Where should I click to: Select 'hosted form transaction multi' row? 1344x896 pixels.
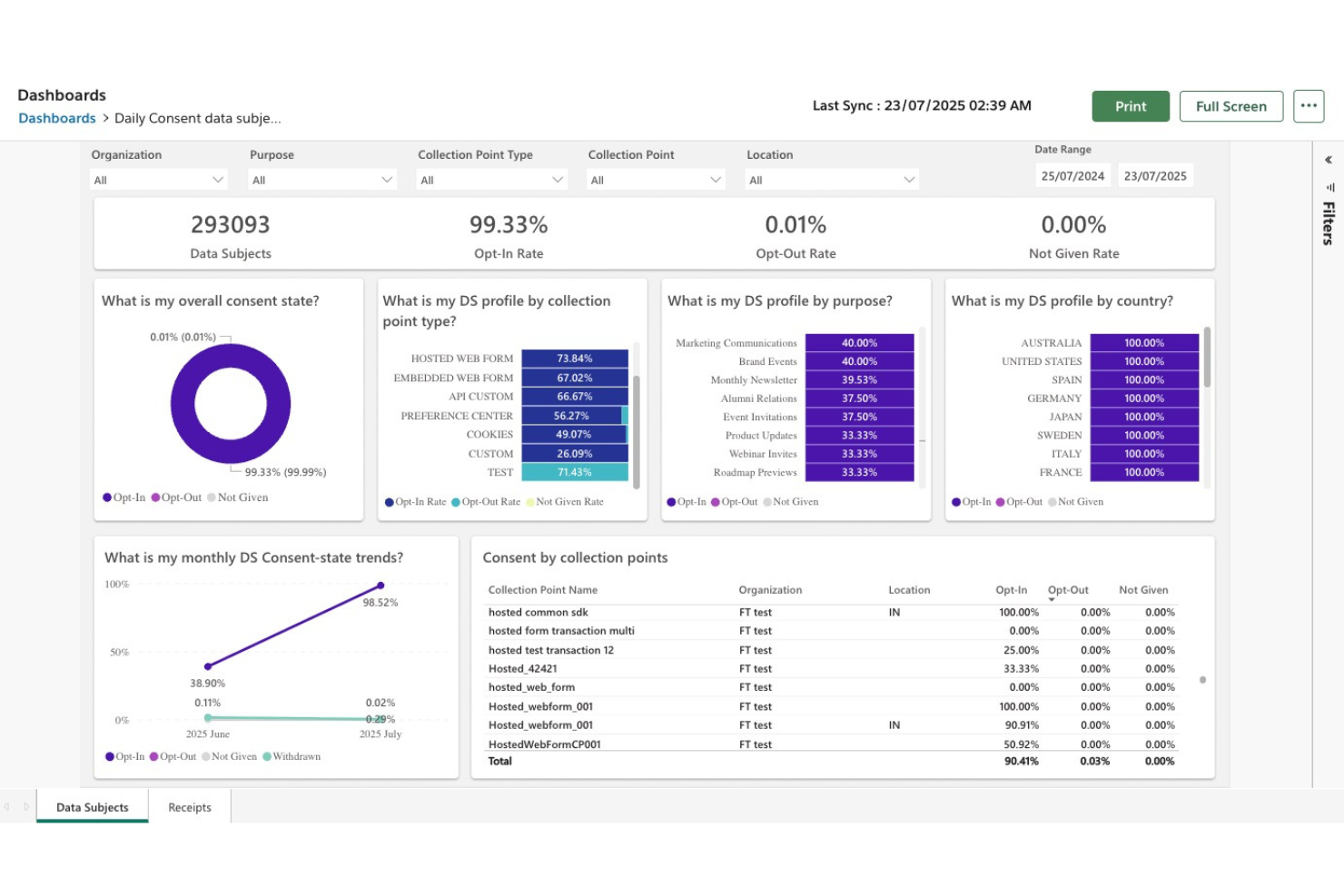click(x=832, y=631)
